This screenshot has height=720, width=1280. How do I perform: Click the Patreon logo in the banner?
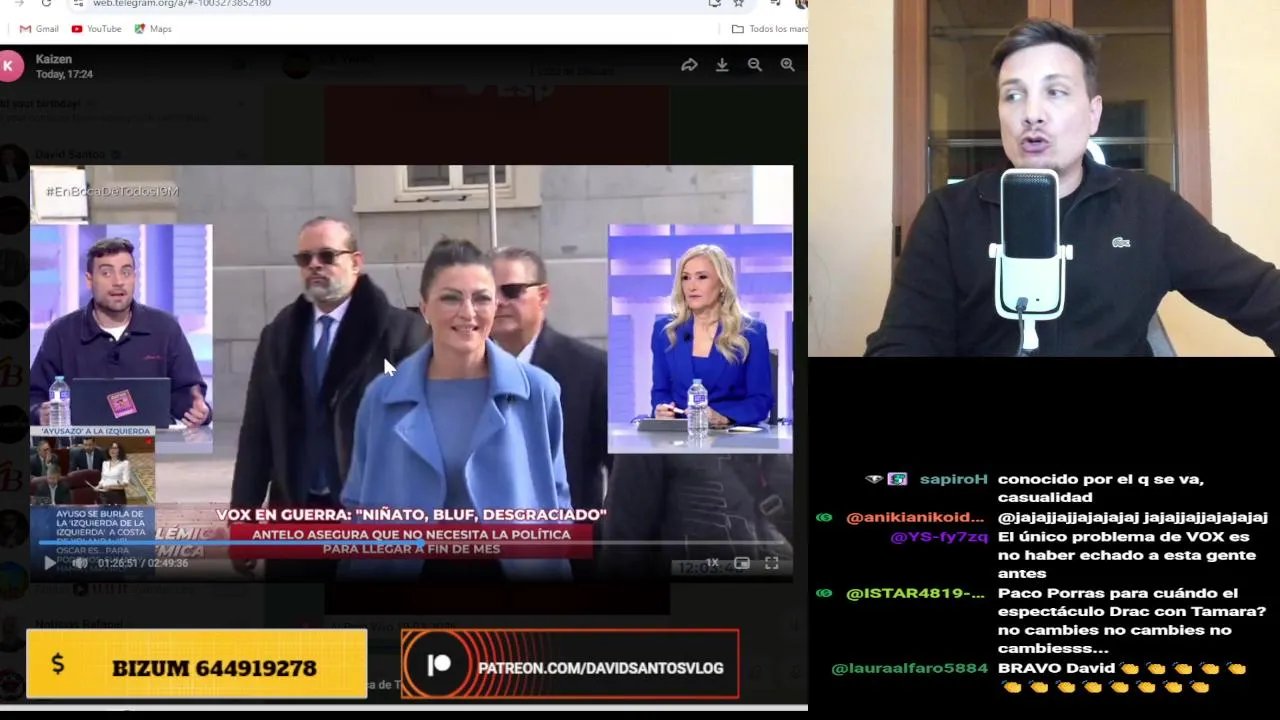pyautogui.click(x=439, y=666)
